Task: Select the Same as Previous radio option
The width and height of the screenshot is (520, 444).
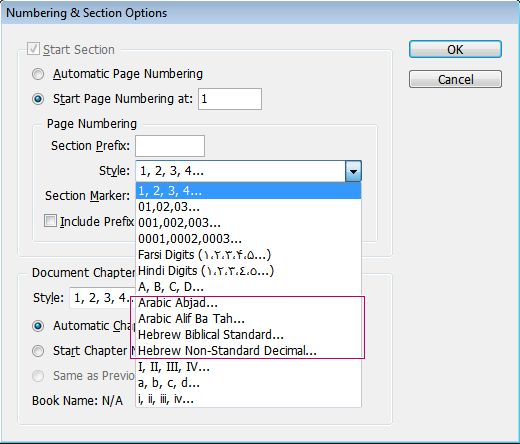Action: [x=38, y=376]
